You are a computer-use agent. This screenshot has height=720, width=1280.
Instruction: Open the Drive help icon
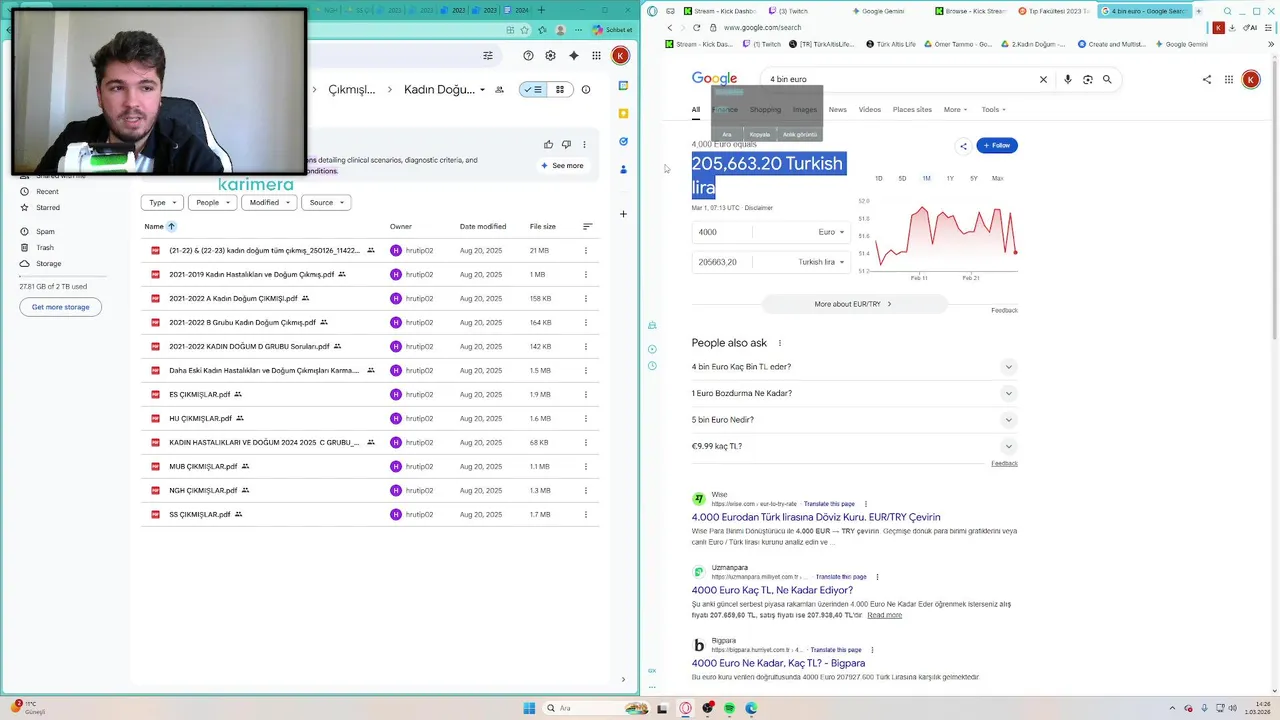click(x=528, y=56)
